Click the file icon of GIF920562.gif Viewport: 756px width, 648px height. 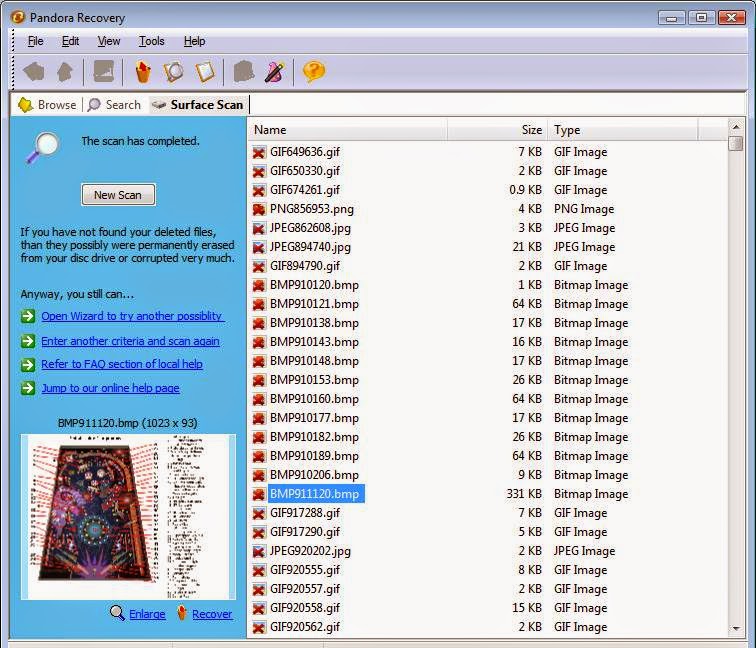(259, 627)
